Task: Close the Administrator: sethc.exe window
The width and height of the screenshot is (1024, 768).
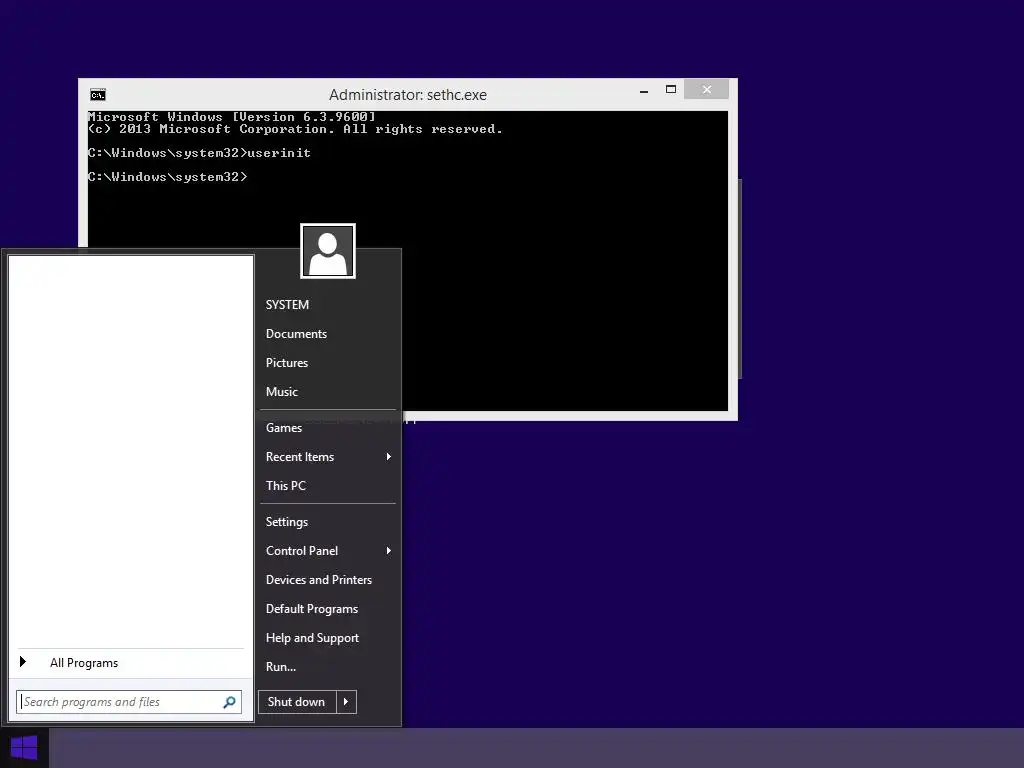Action: (x=707, y=89)
